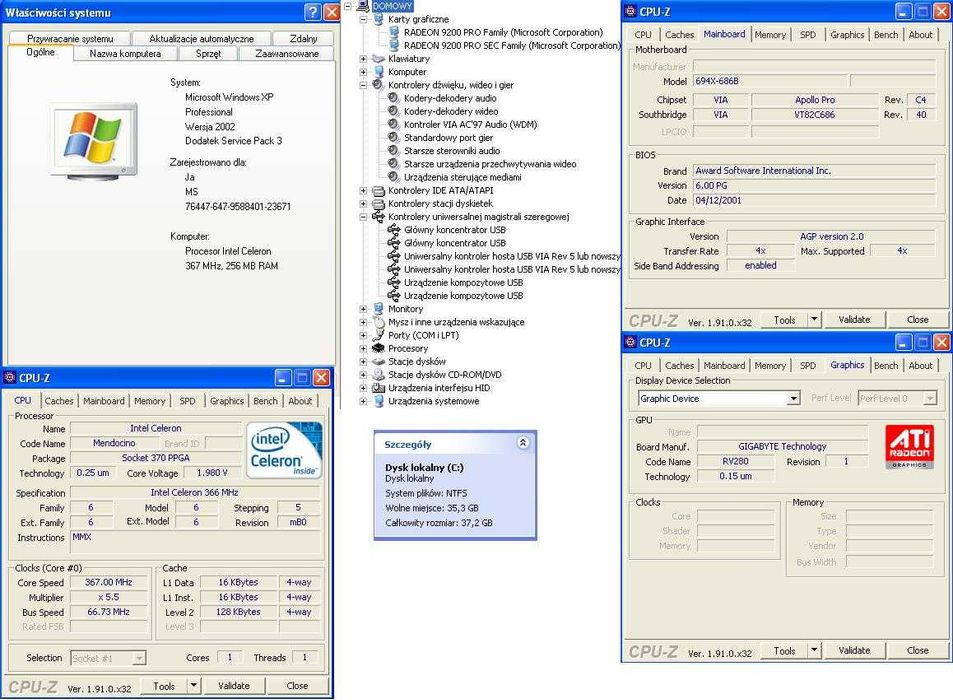Click the Monitory category icon
The height and width of the screenshot is (700, 953).
(378, 309)
